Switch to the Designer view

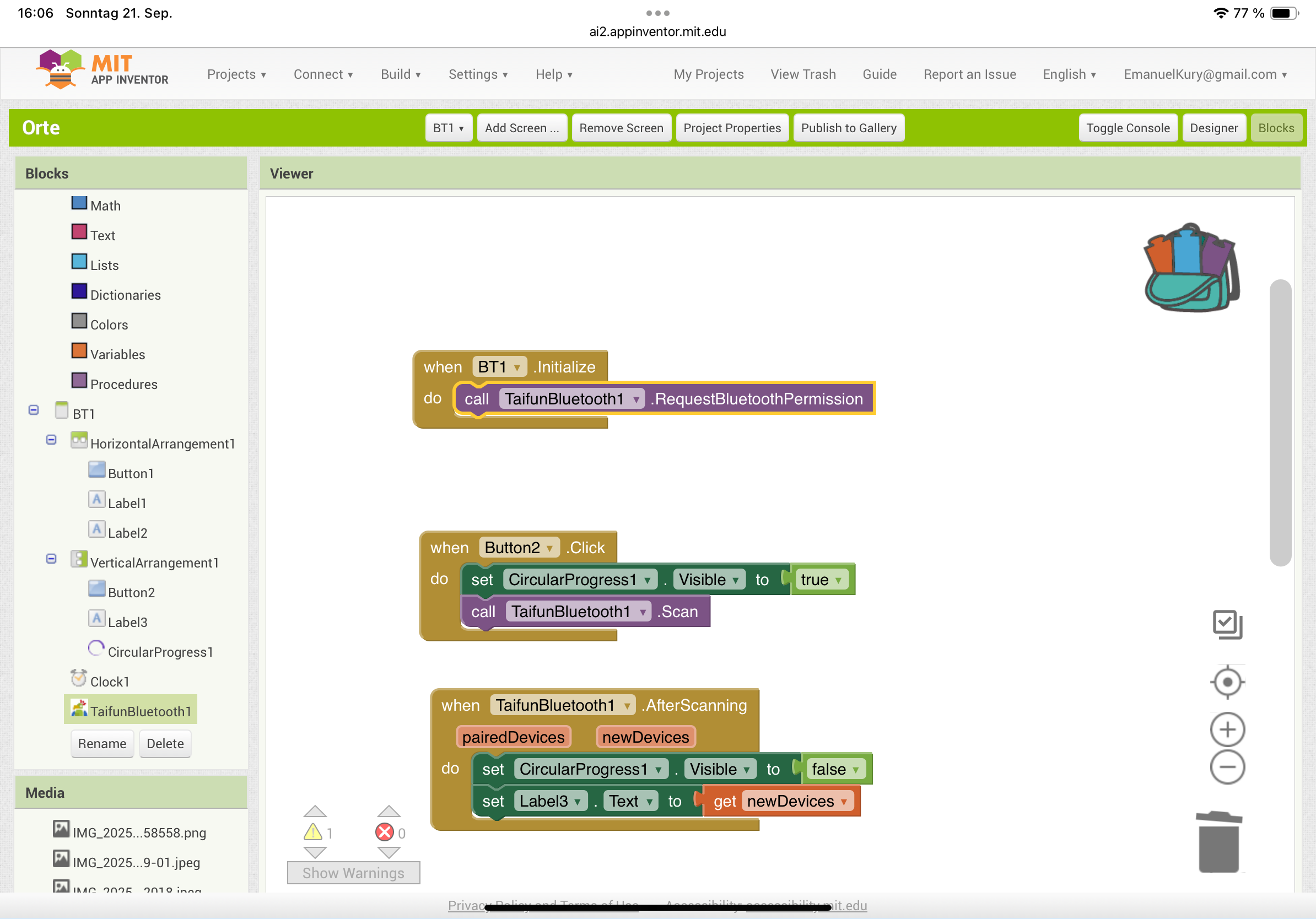1213,128
